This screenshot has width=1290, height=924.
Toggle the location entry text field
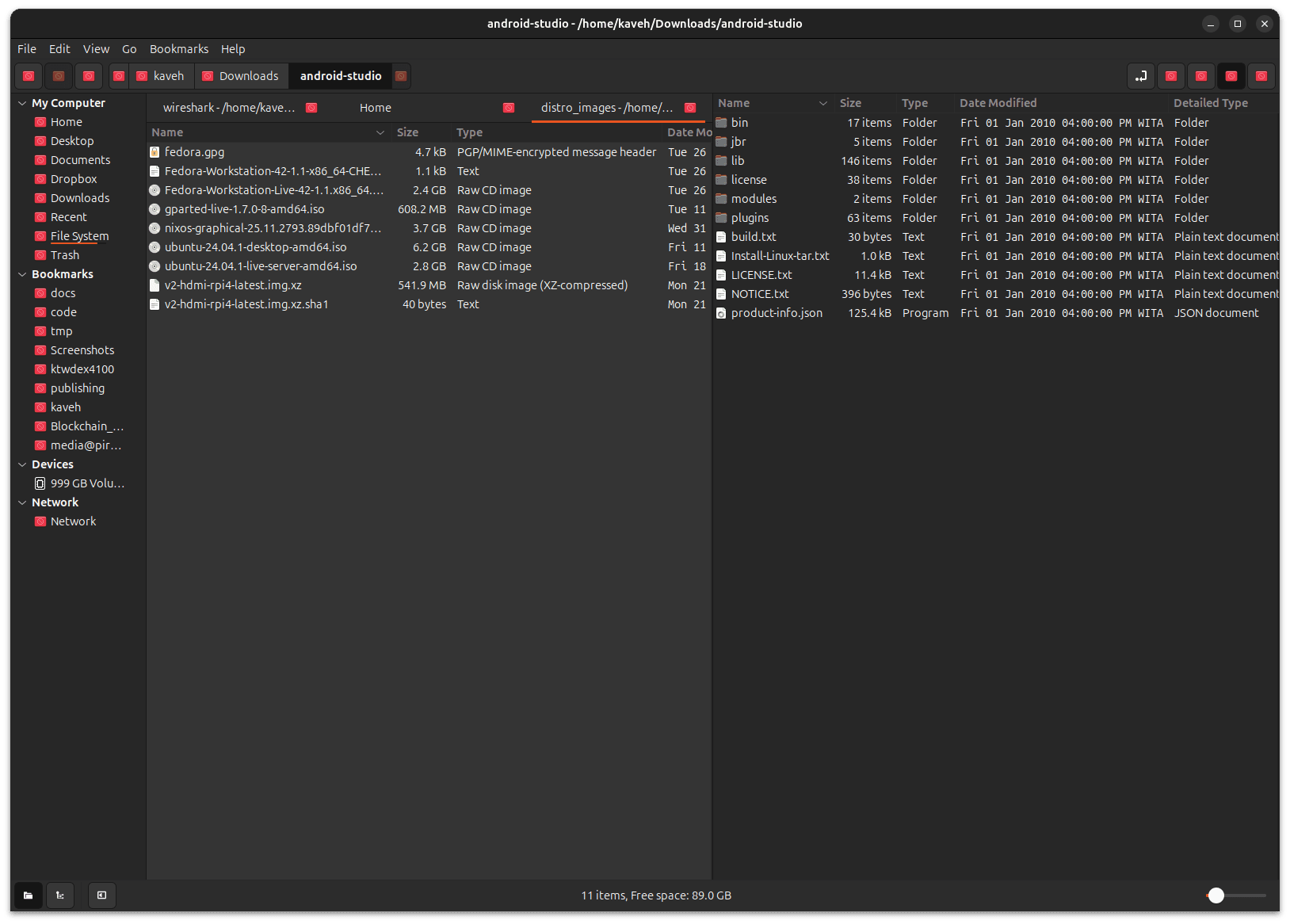pos(1141,76)
